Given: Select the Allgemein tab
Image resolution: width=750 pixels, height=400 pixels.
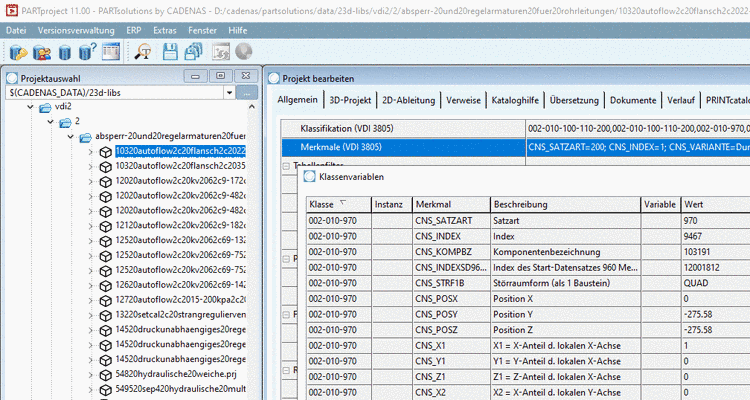Looking at the screenshot, I should [298, 100].
